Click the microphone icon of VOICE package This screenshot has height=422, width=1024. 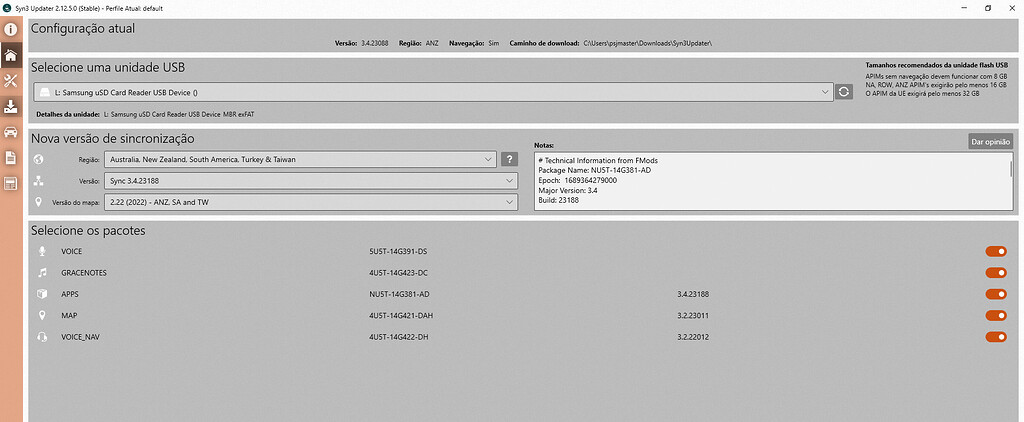coord(42,252)
